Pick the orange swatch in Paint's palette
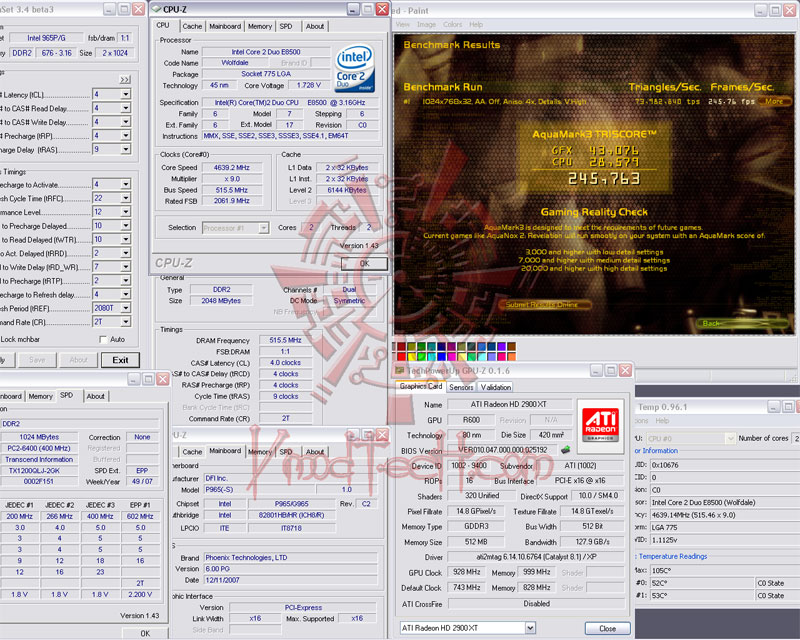Image resolution: width=800 pixels, height=640 pixels. click(x=511, y=356)
